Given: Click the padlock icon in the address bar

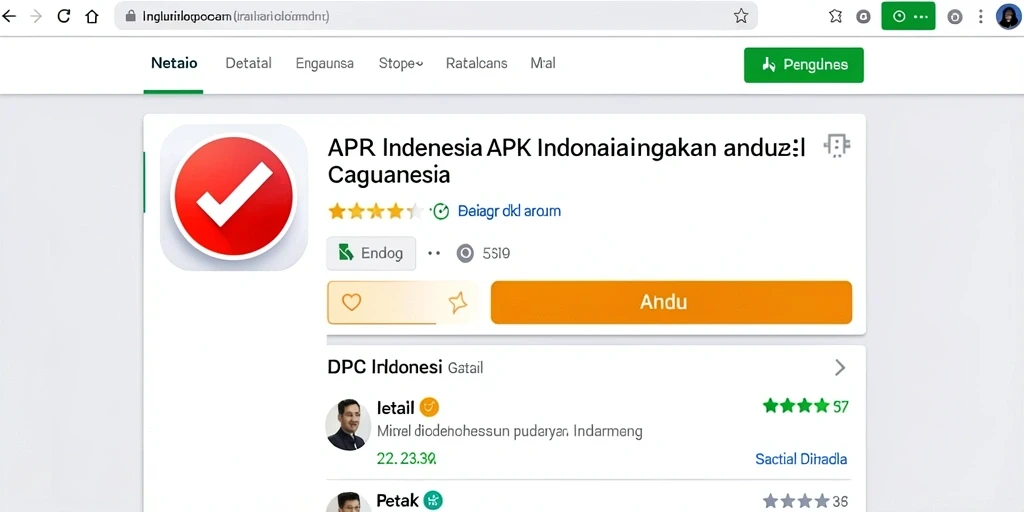Looking at the screenshot, I should pyautogui.click(x=131, y=16).
